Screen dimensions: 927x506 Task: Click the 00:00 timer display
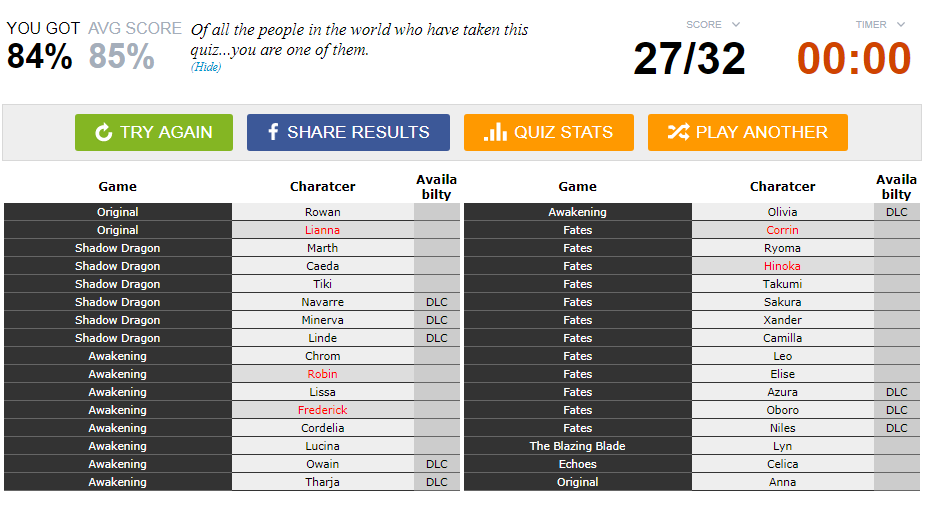coord(854,59)
